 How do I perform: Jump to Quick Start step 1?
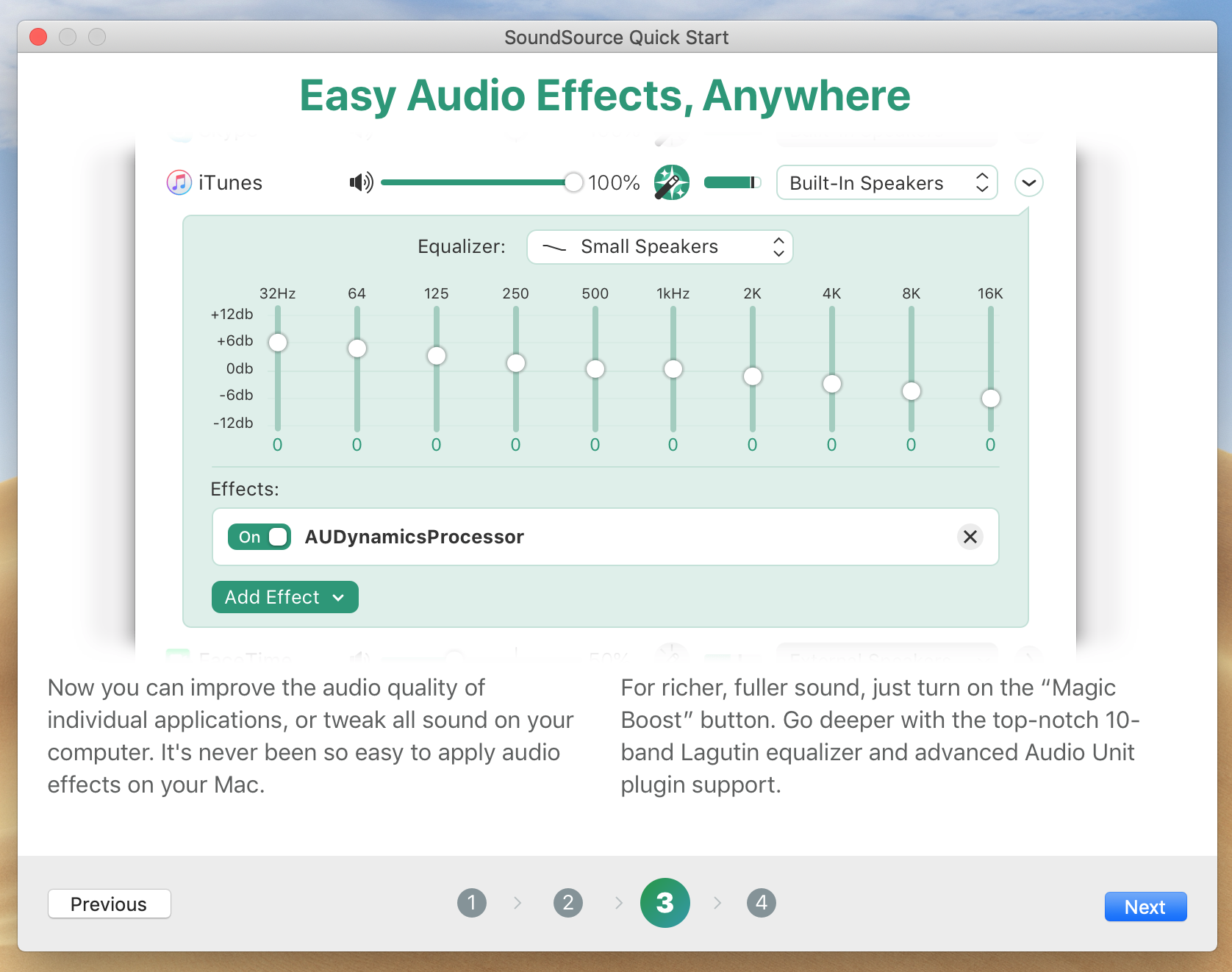tap(472, 902)
